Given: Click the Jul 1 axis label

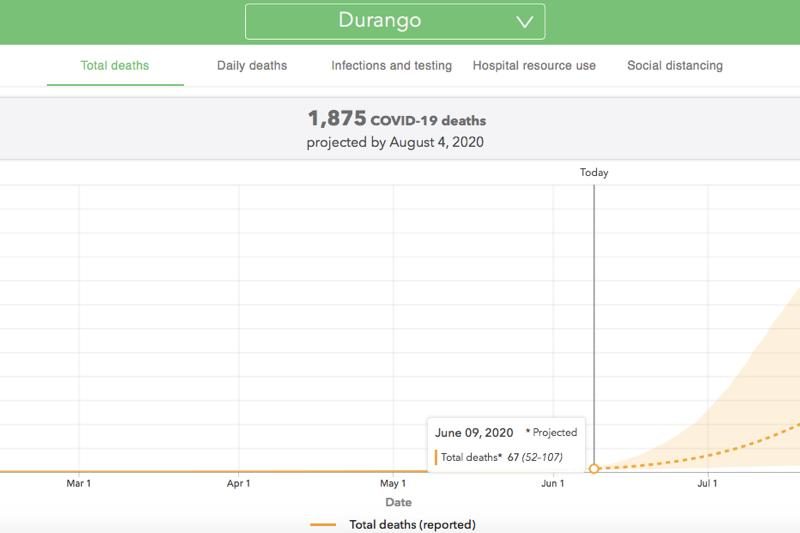Looking at the screenshot, I should (x=707, y=484).
